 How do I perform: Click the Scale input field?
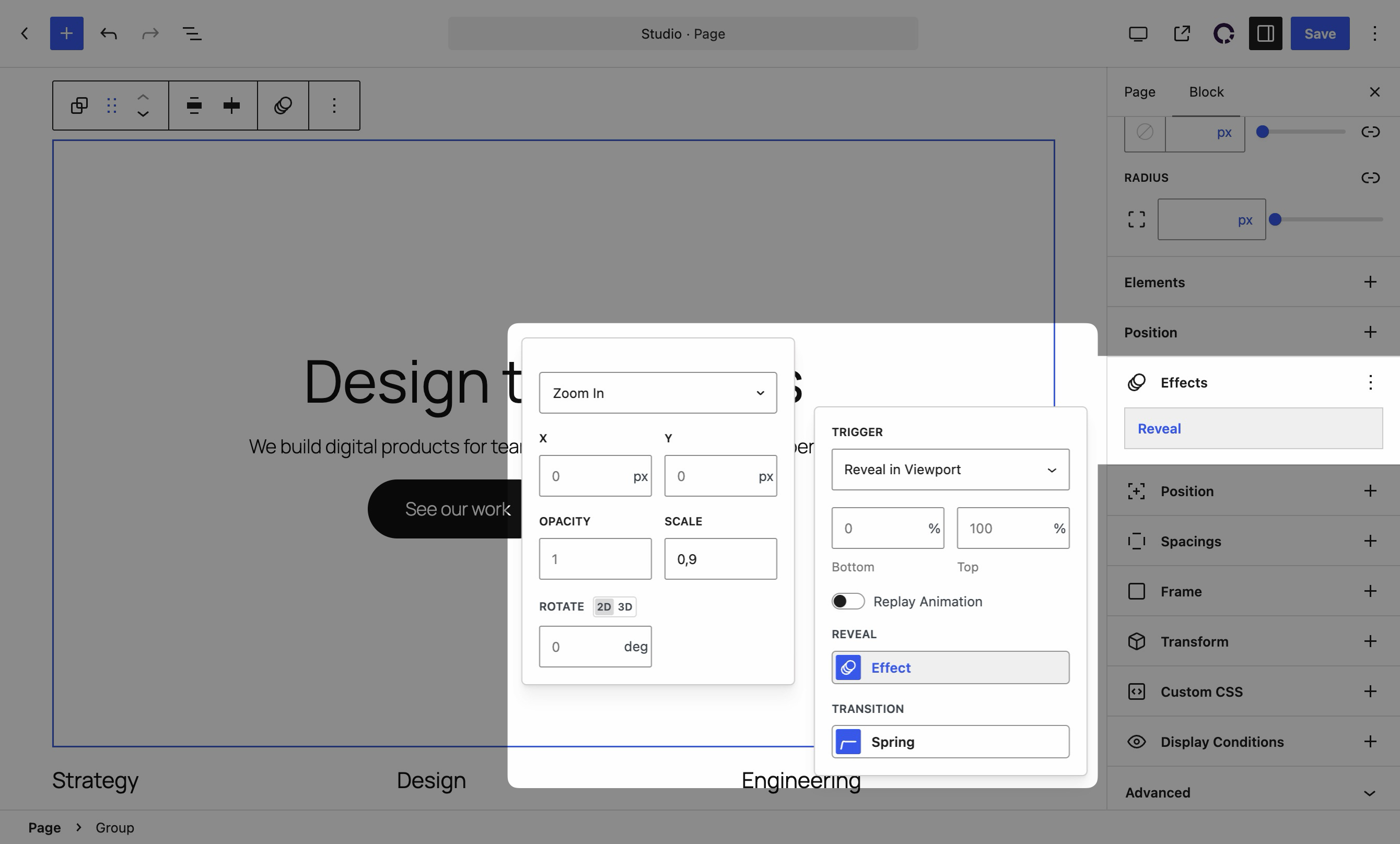(x=720, y=559)
